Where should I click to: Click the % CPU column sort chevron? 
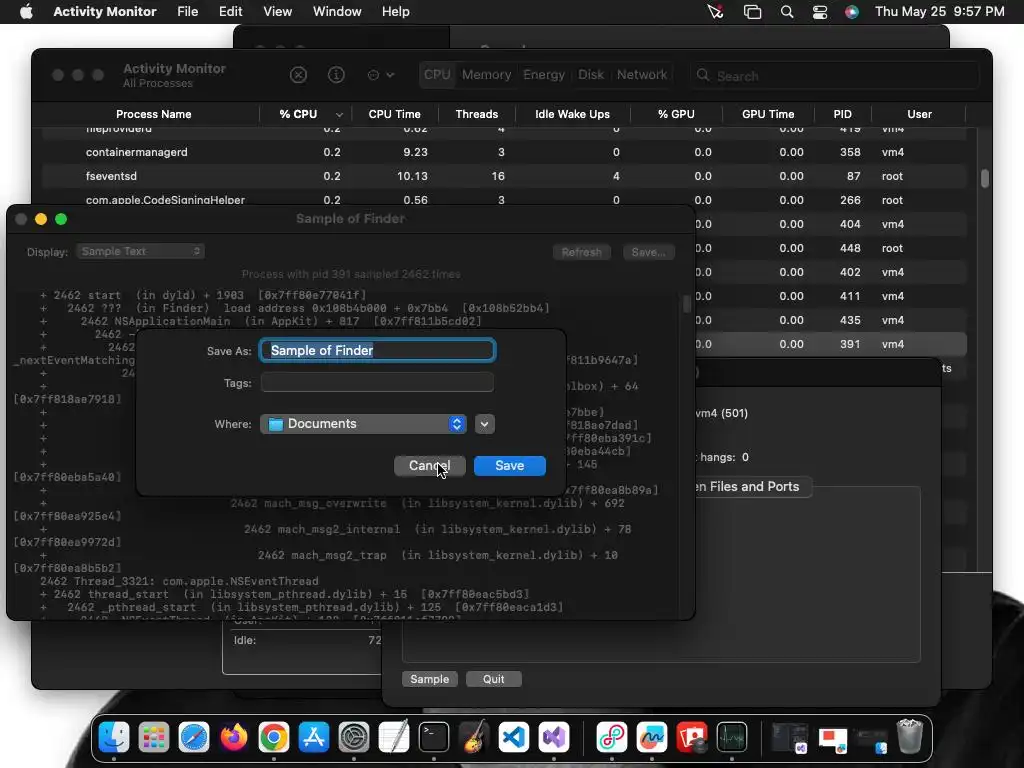339,114
